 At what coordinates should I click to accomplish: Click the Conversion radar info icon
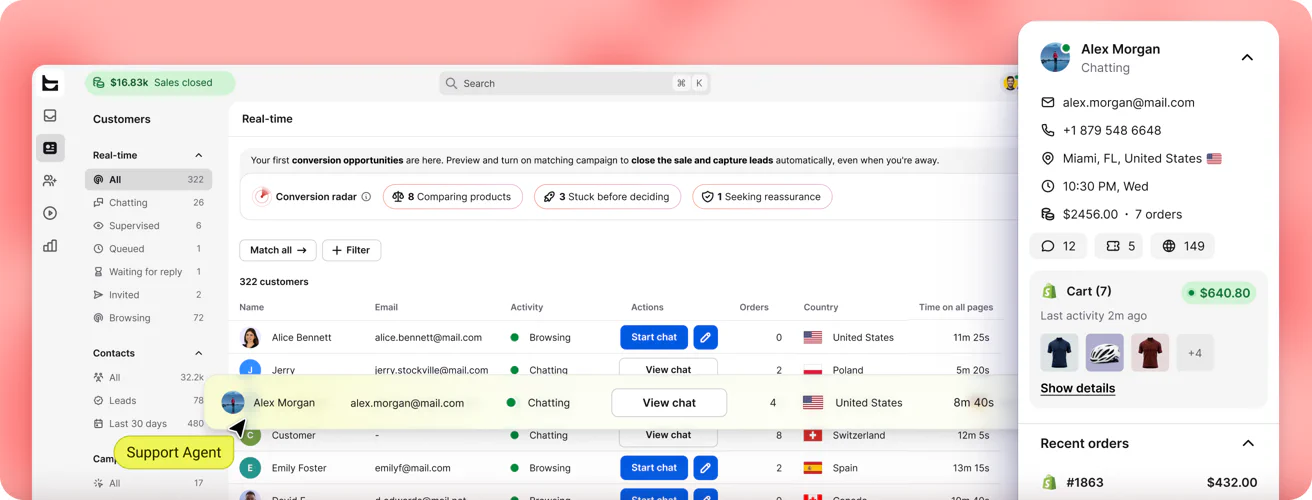click(366, 197)
